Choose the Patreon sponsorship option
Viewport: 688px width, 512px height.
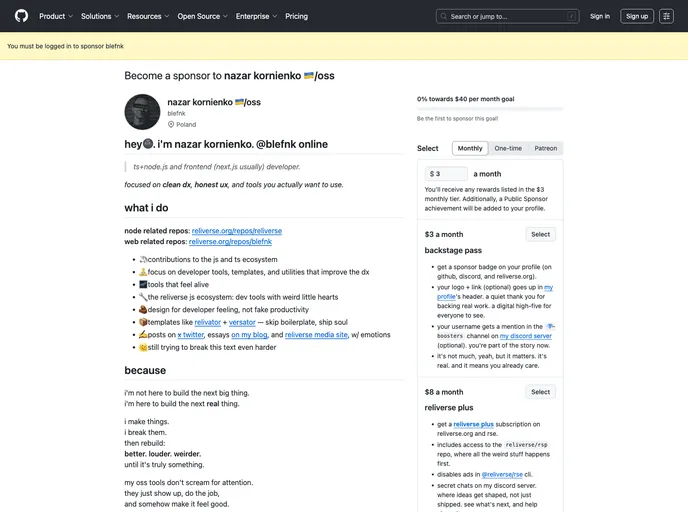tap(545, 148)
